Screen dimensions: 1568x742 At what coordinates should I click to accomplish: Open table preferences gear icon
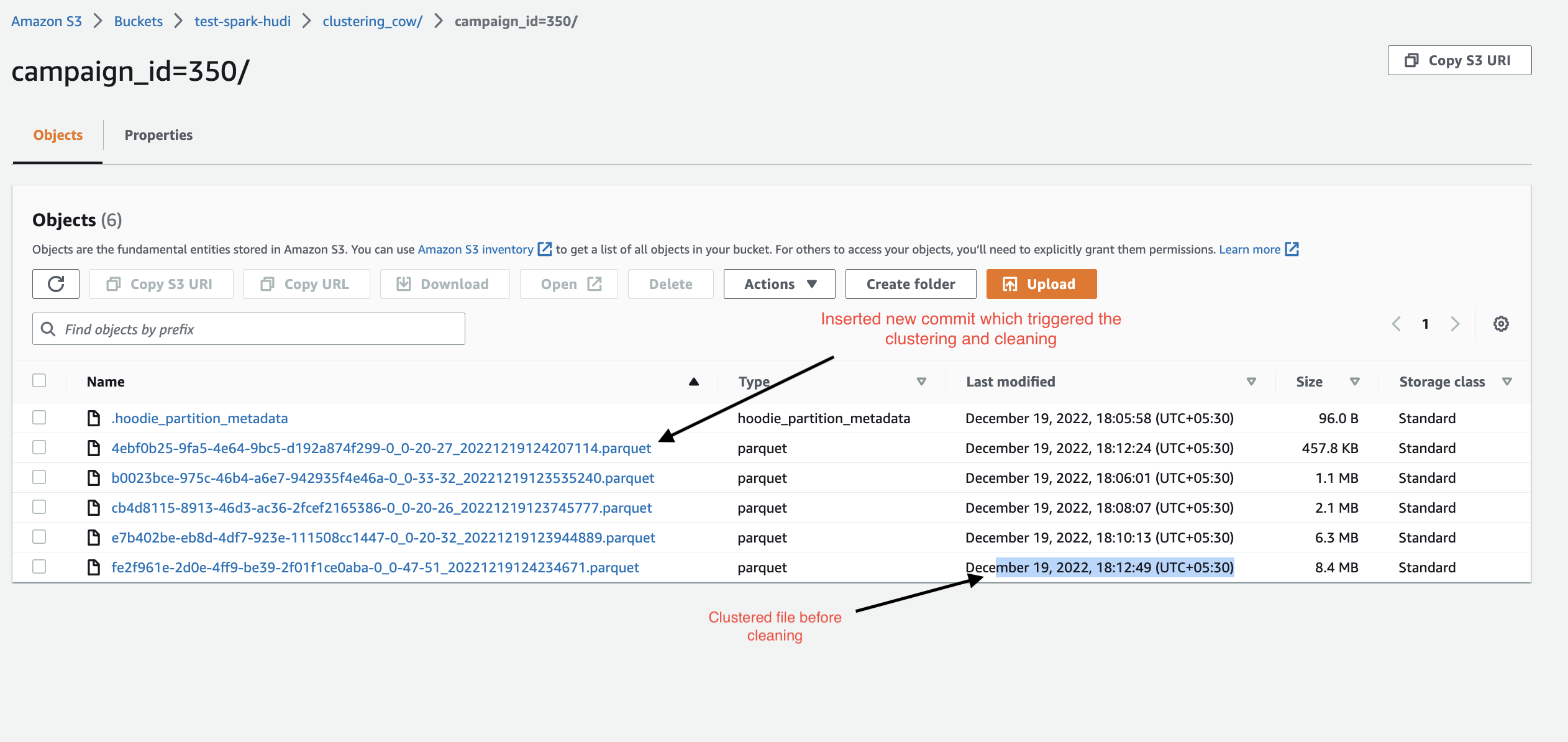(1501, 324)
